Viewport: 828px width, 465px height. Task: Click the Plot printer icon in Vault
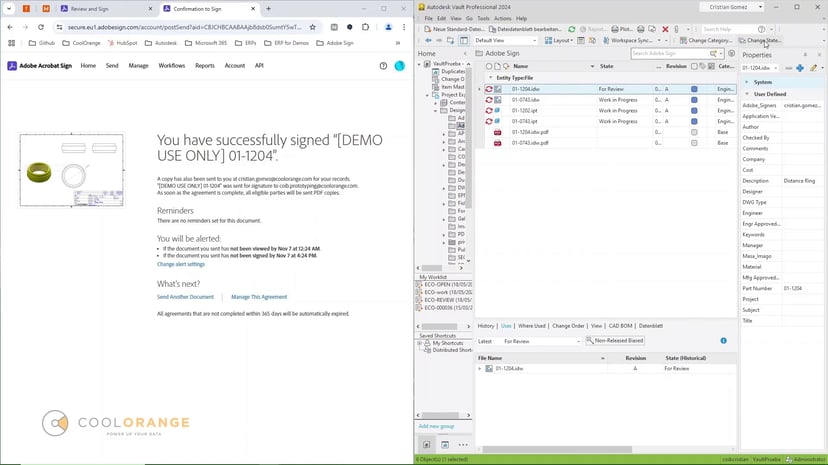[615, 29]
